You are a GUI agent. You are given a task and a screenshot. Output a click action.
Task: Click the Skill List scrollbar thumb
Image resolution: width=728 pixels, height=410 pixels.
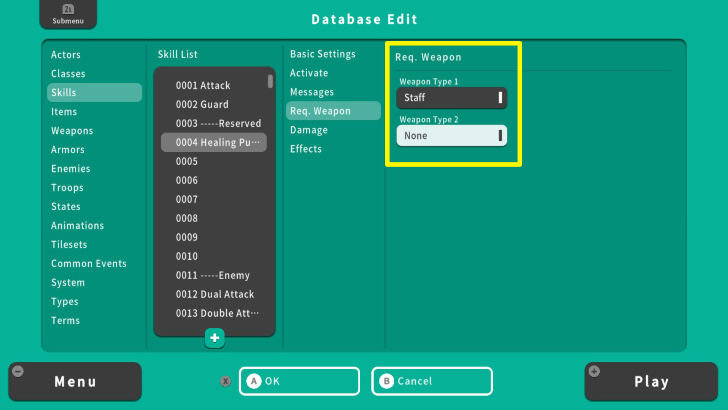[x=270, y=81]
